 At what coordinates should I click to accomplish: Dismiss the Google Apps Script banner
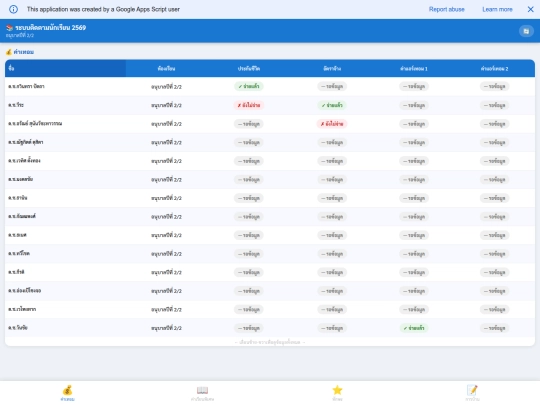[x=530, y=9]
